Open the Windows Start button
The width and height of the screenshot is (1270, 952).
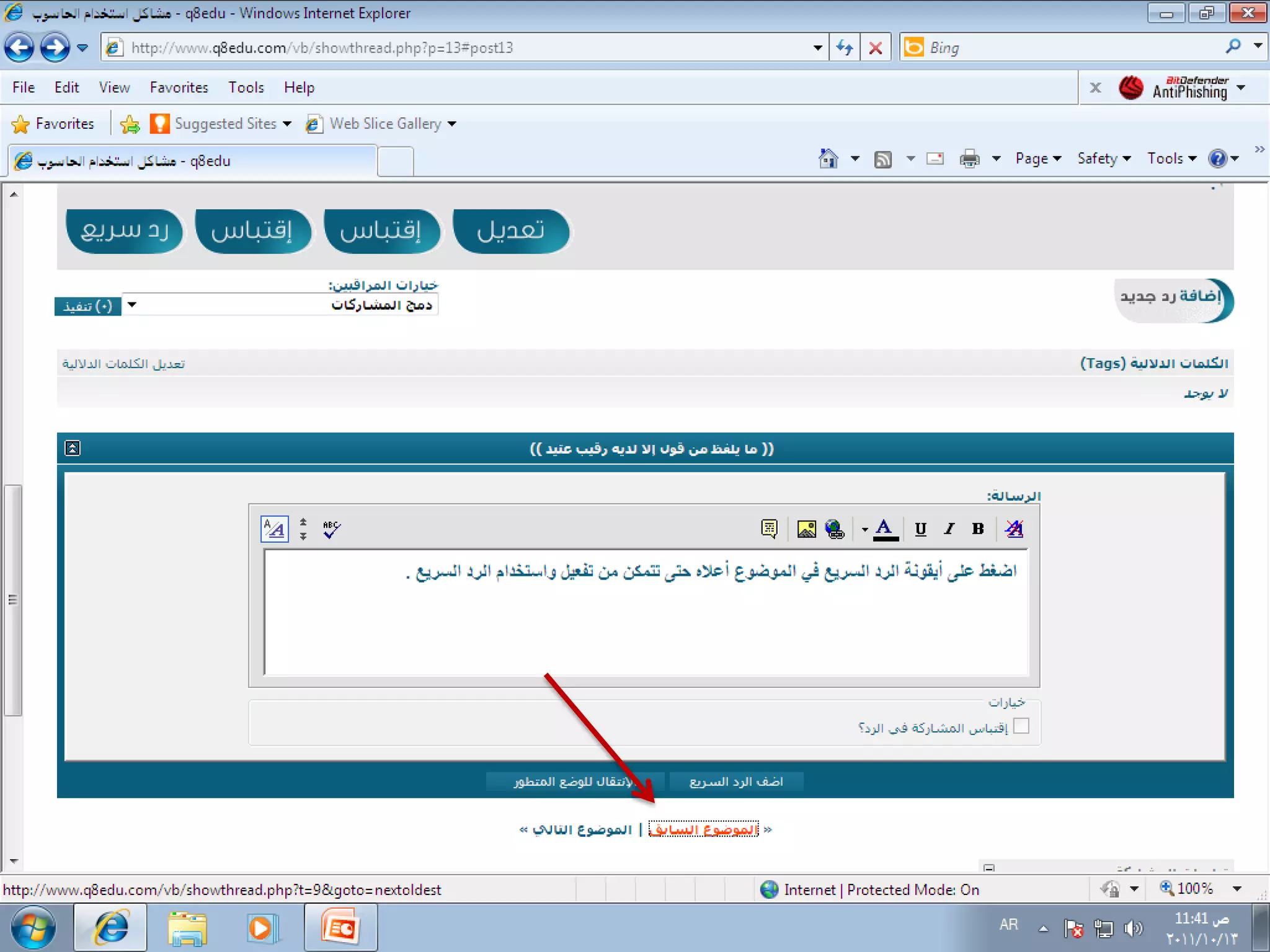coord(33,928)
